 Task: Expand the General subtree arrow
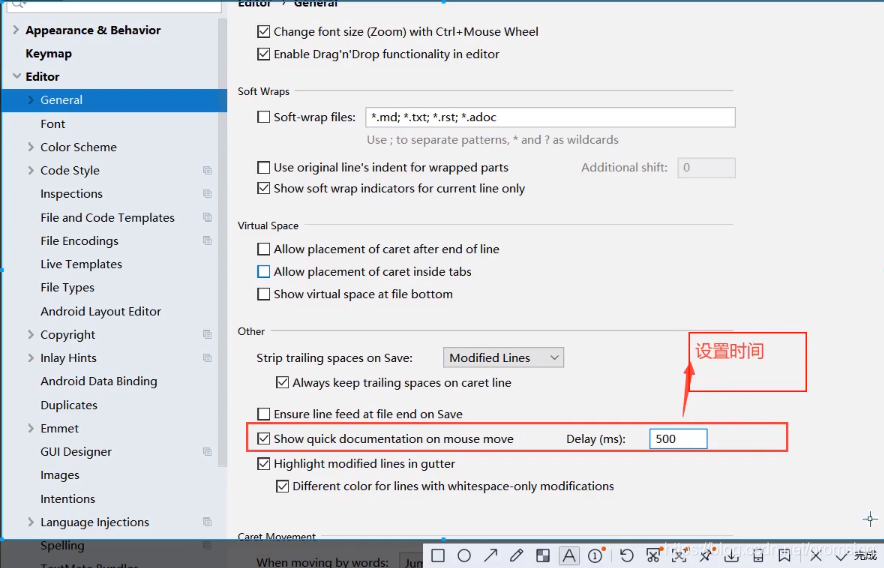(30, 100)
